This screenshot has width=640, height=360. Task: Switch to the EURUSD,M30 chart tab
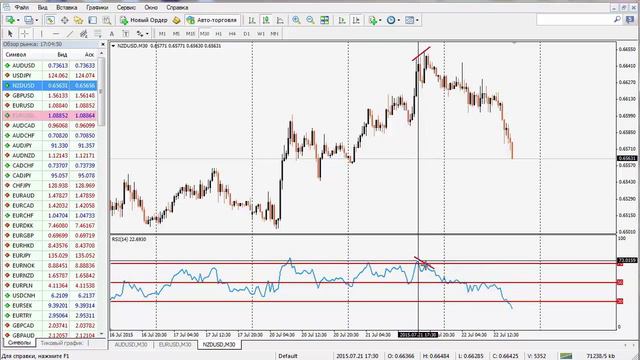pyautogui.click(x=175, y=344)
